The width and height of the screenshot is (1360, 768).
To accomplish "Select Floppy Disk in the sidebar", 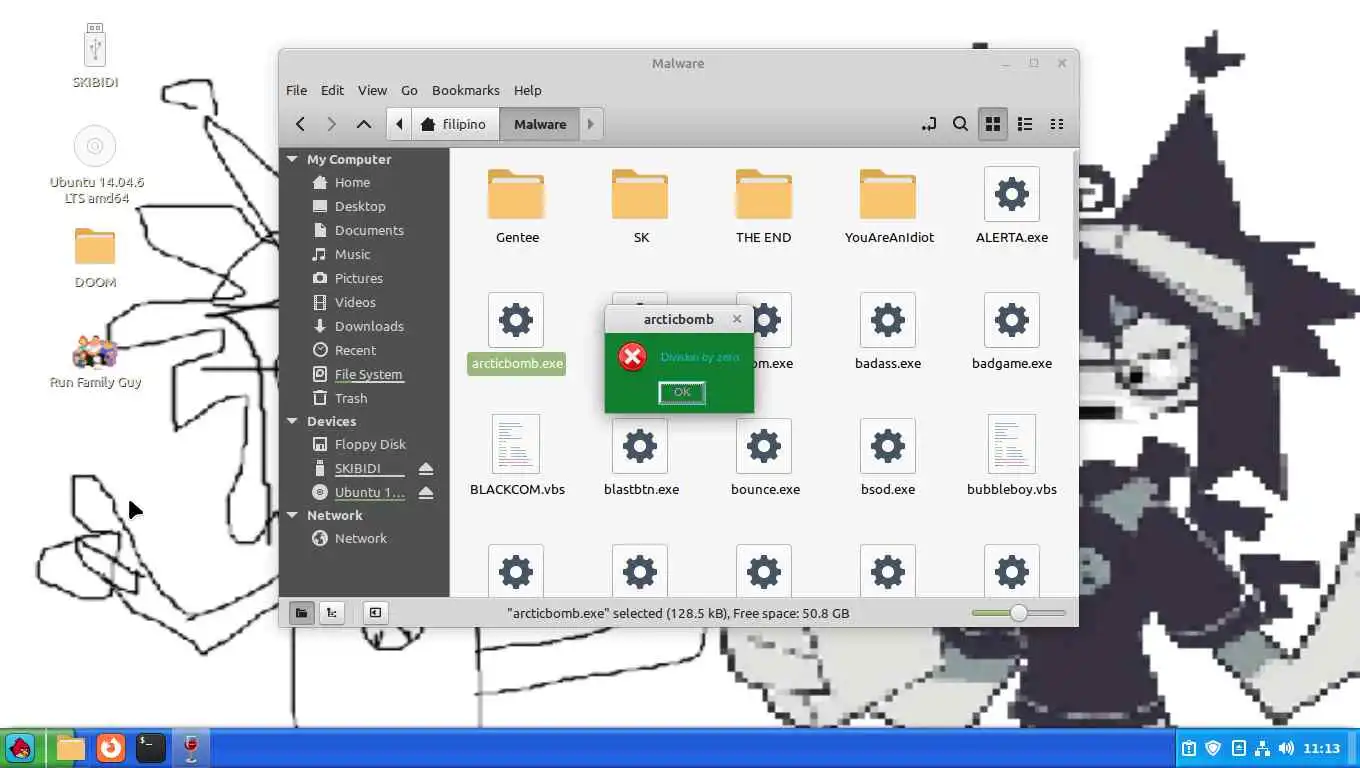I will [x=370, y=444].
